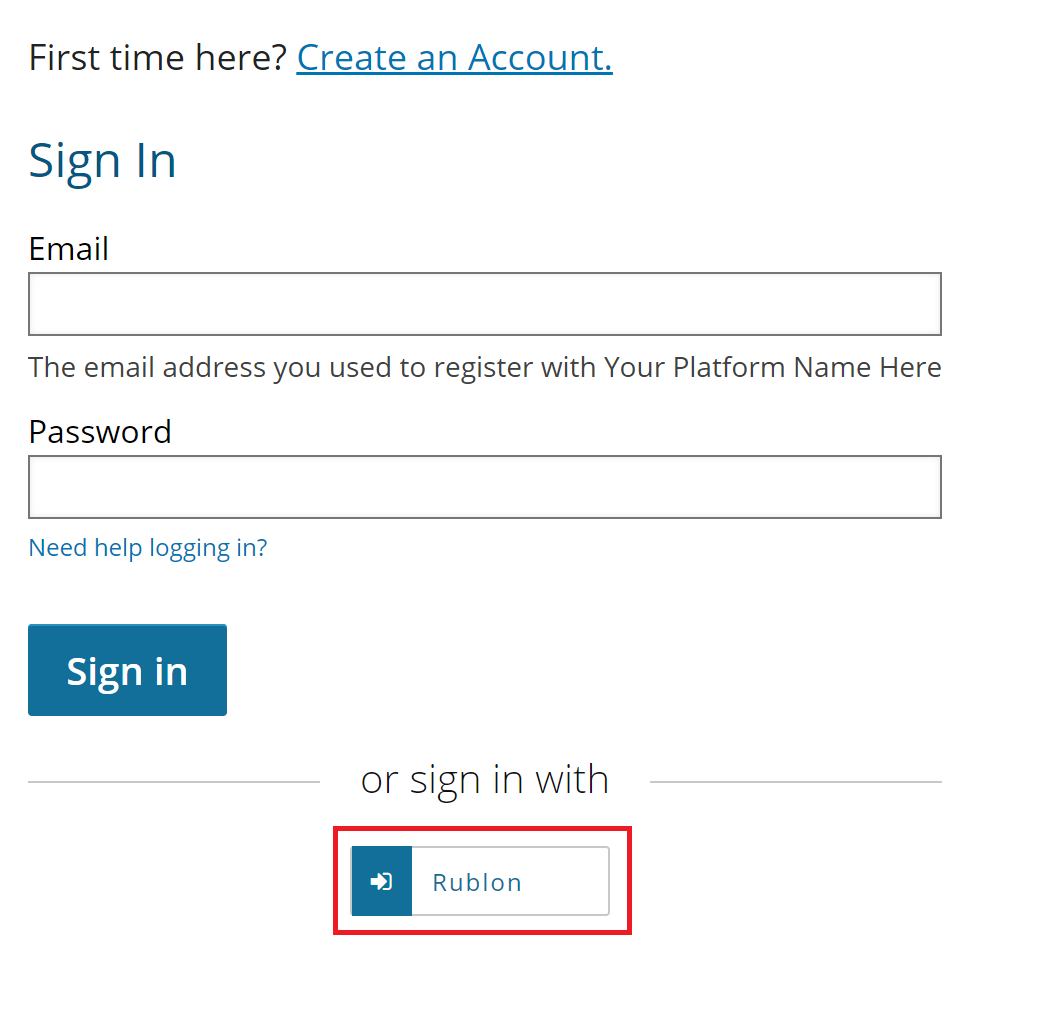
Task: Click the divider line right of "or sign in with"
Action: tap(795, 782)
